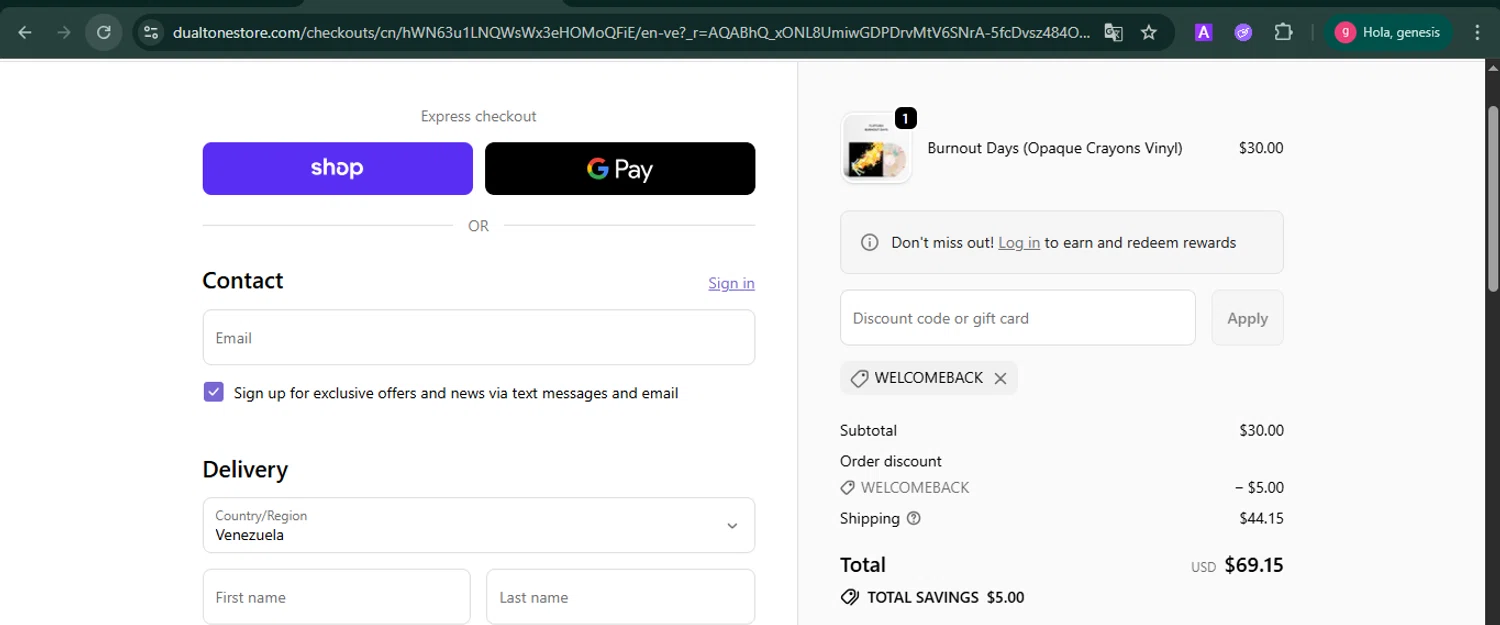Click the $44.15 shipping cost
This screenshot has width=1500, height=625.
point(1261,518)
